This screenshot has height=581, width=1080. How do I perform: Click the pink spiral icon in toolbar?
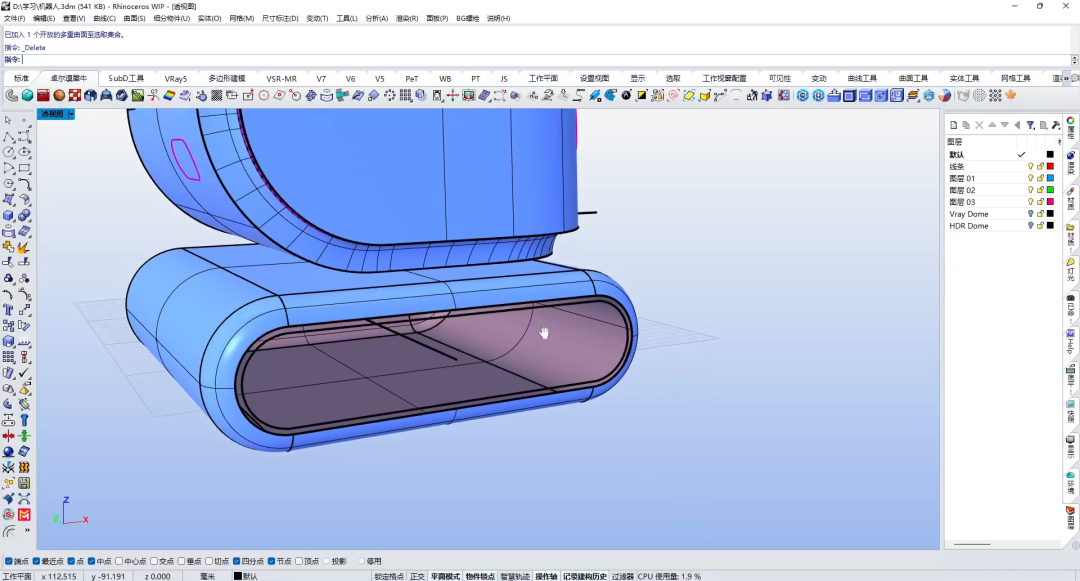pos(674,96)
